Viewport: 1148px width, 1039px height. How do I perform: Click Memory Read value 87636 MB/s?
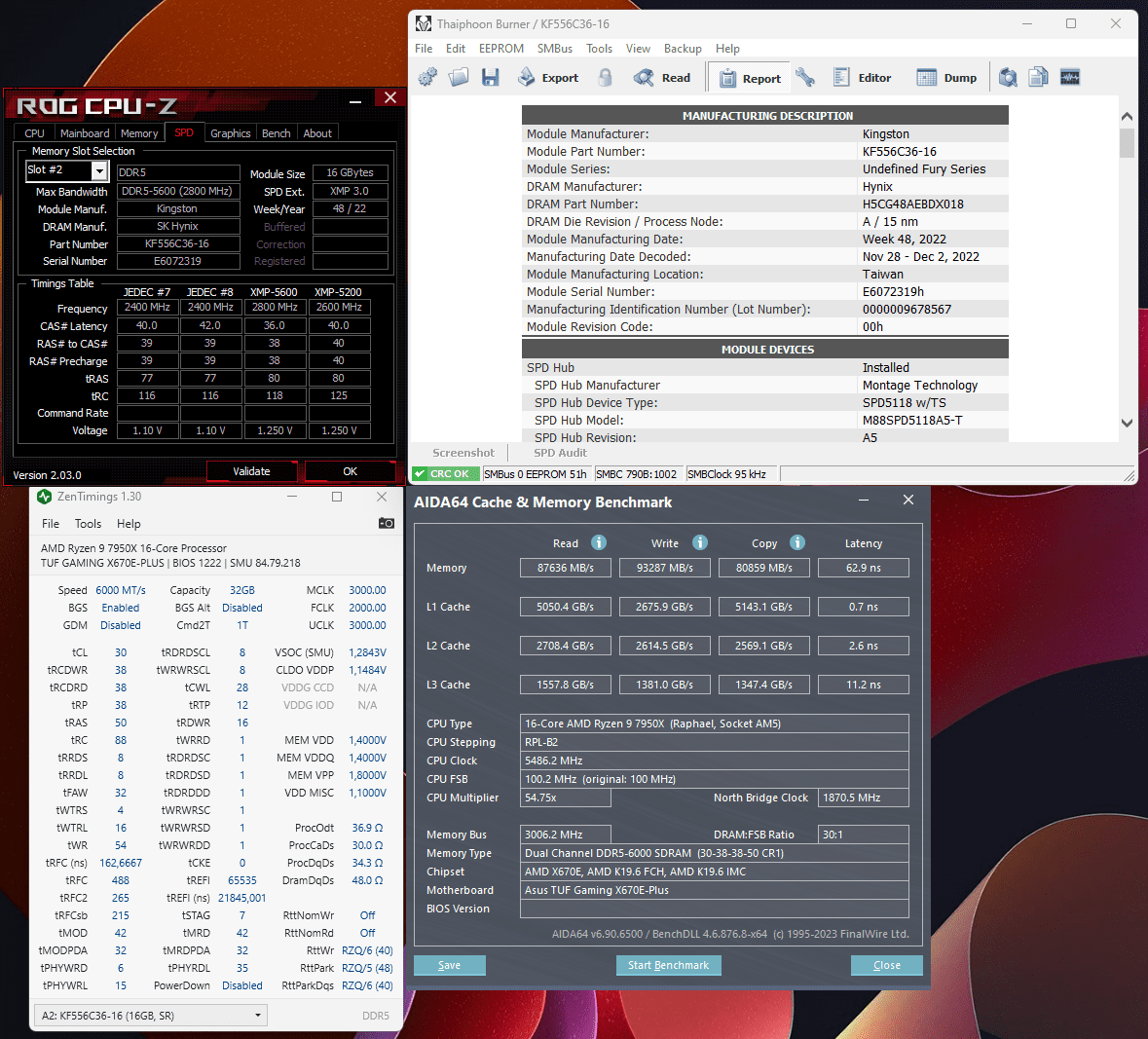click(565, 568)
